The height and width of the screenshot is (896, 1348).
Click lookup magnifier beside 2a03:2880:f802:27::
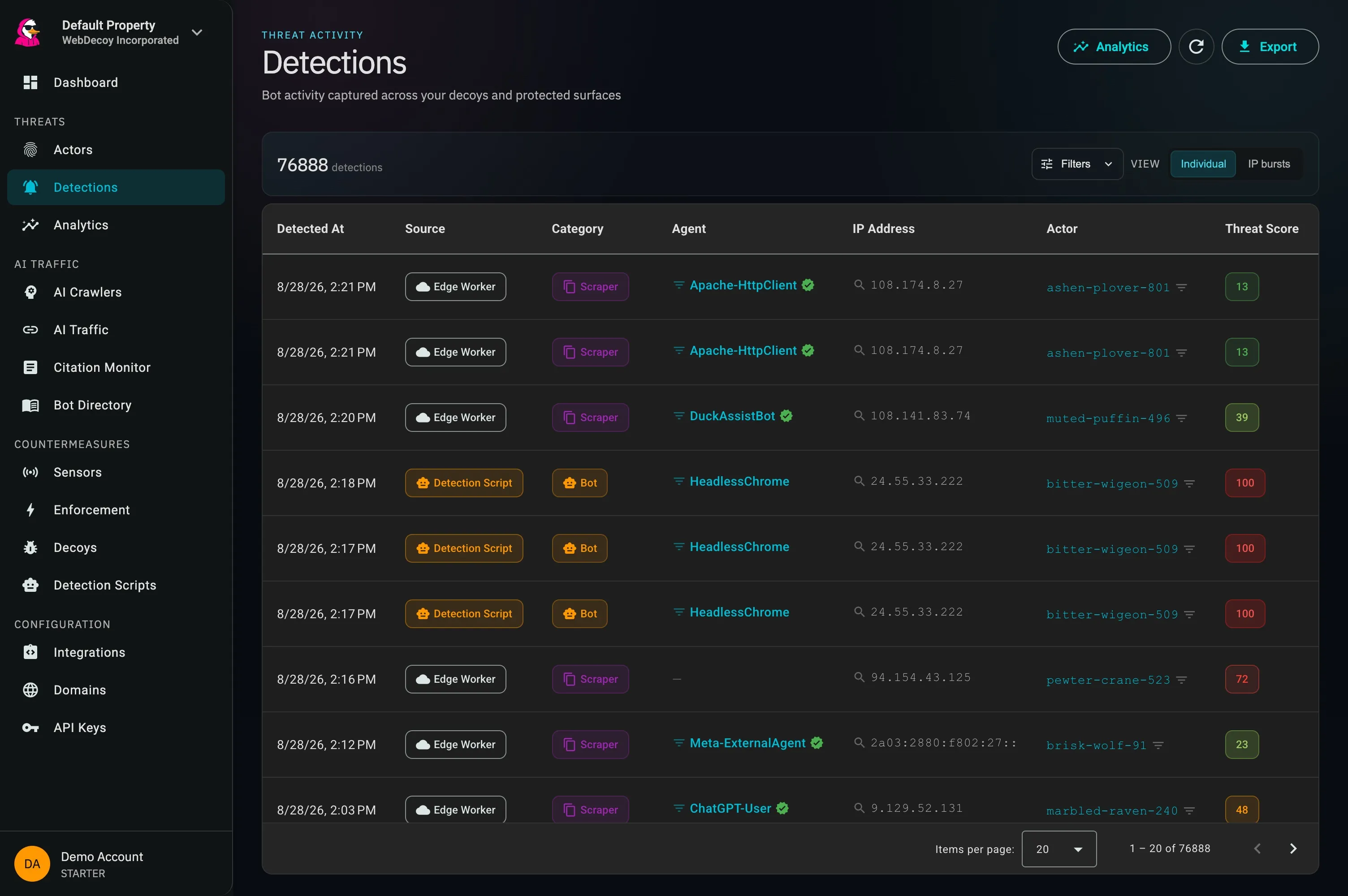(x=859, y=743)
